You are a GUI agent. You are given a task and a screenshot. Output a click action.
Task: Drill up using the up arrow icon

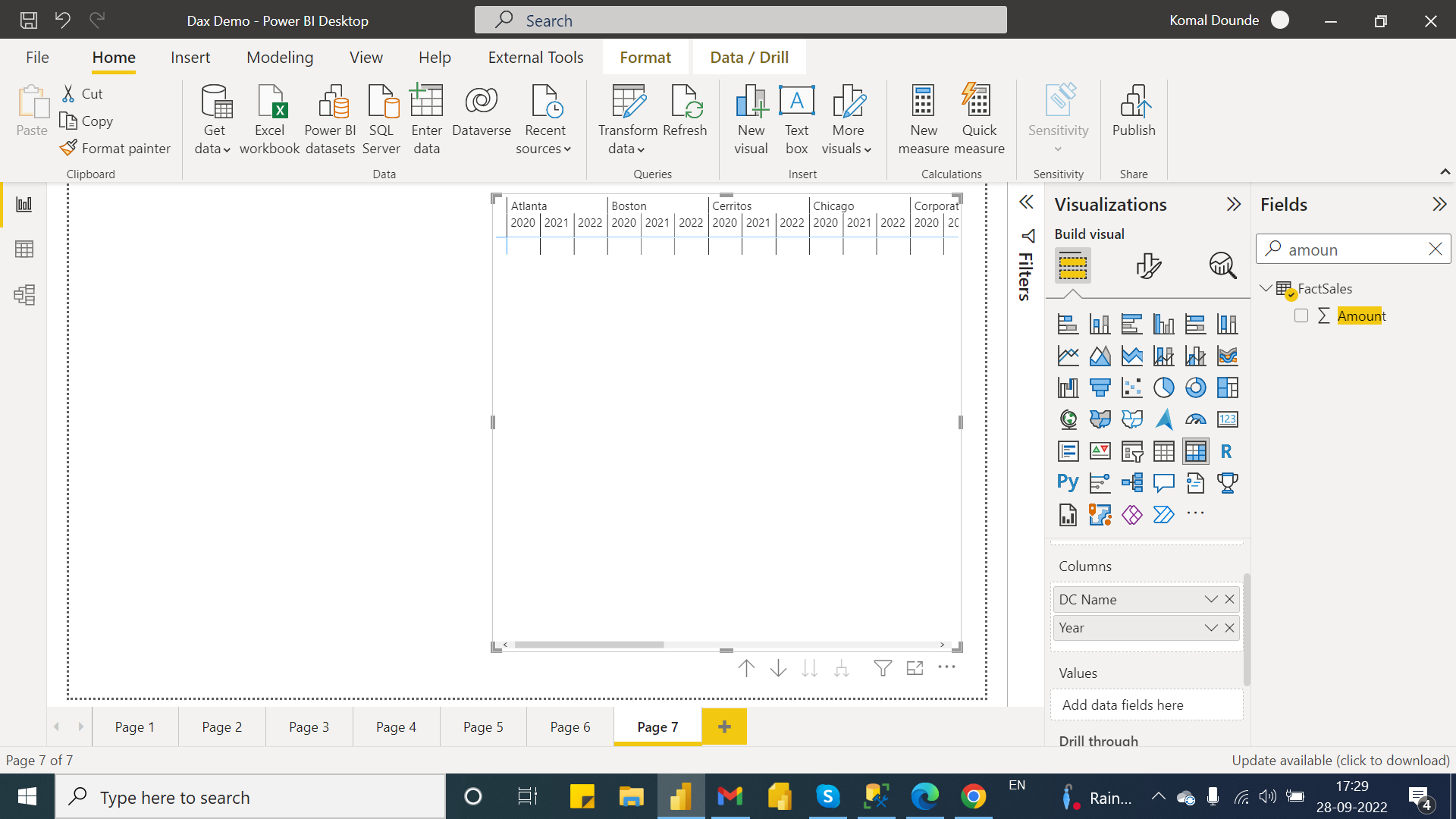coord(746,668)
